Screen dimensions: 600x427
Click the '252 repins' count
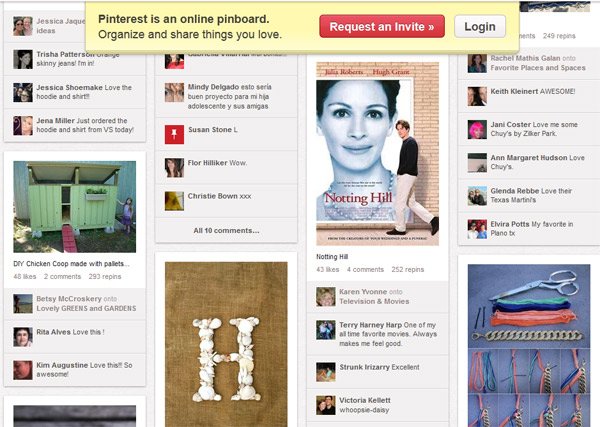408,269
